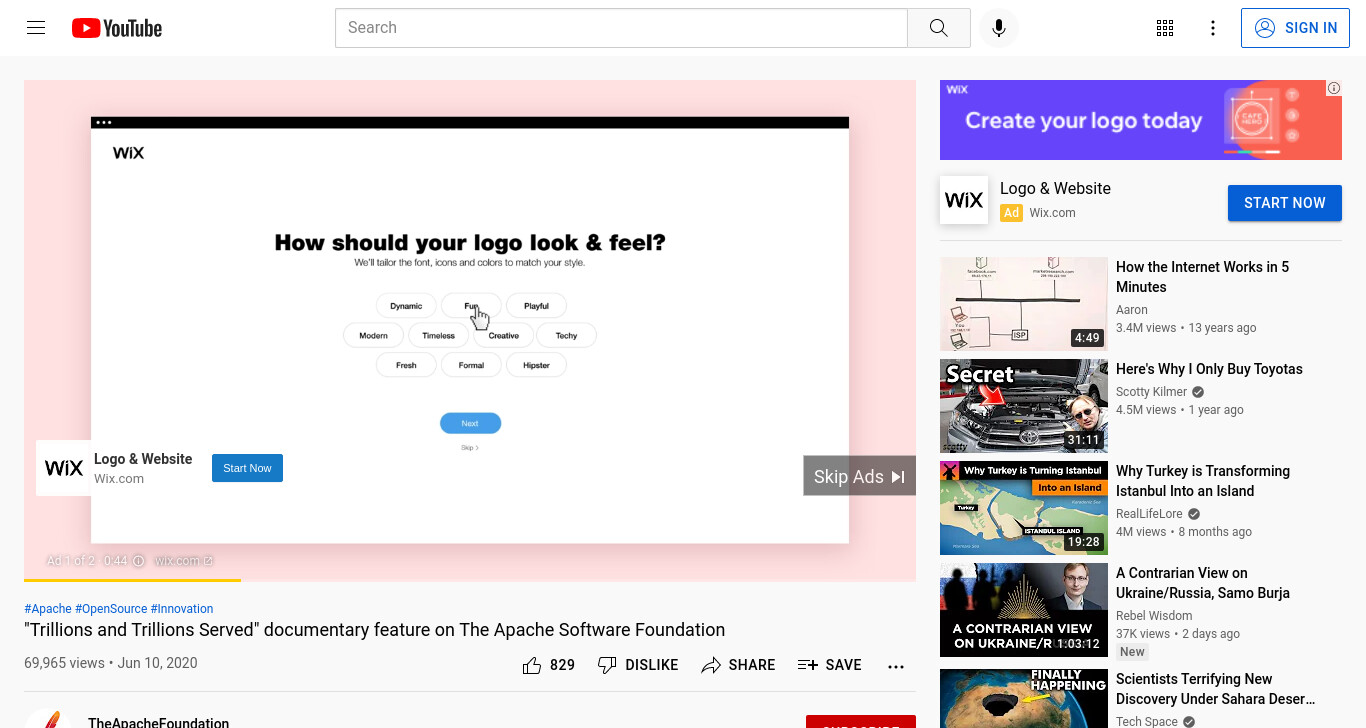
Task: Share the video
Action: (x=738, y=665)
